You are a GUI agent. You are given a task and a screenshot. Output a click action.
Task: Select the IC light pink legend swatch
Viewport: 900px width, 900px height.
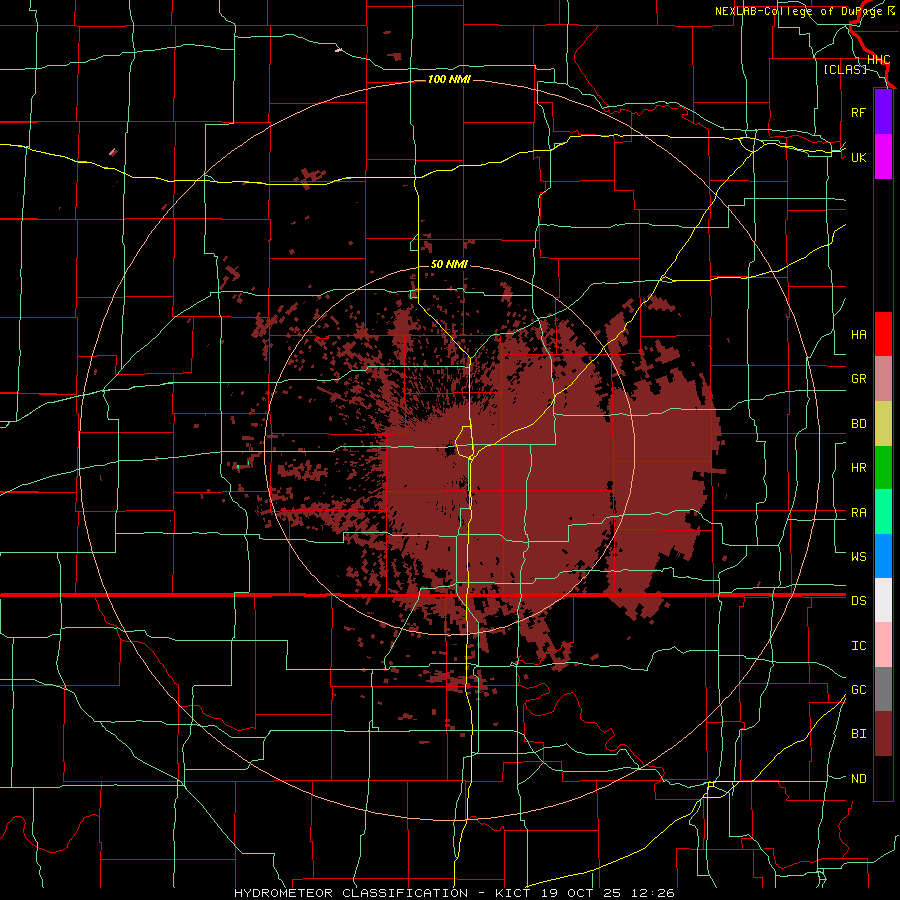[883, 645]
